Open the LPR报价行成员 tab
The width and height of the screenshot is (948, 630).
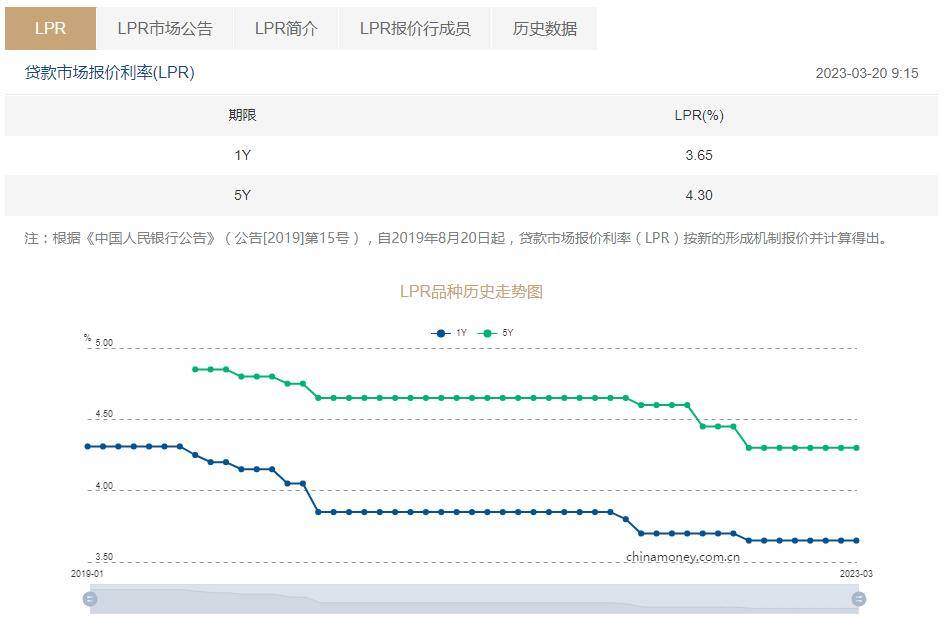coord(415,28)
